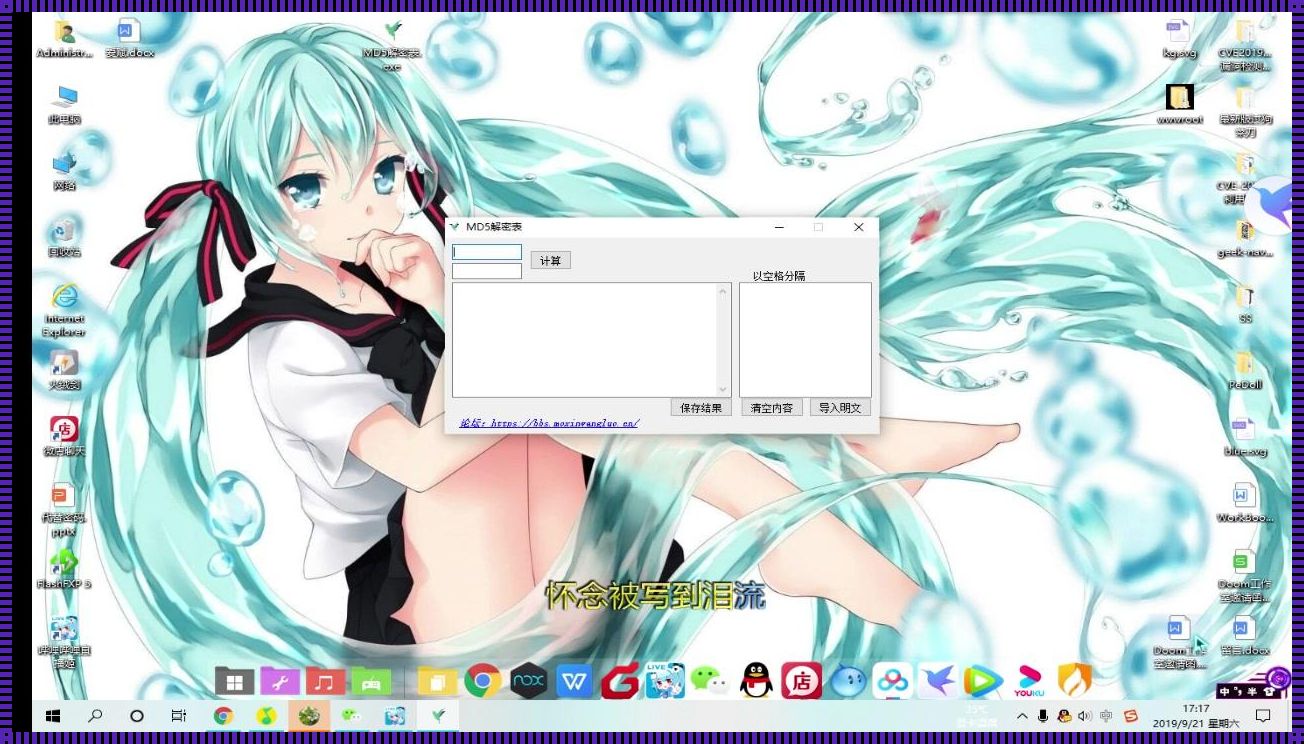Open the Network (网络) desktop icon

pos(65,171)
